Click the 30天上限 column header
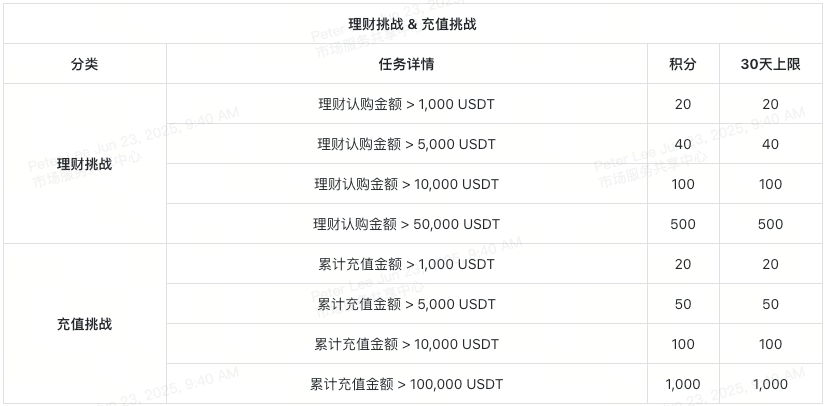 770,64
